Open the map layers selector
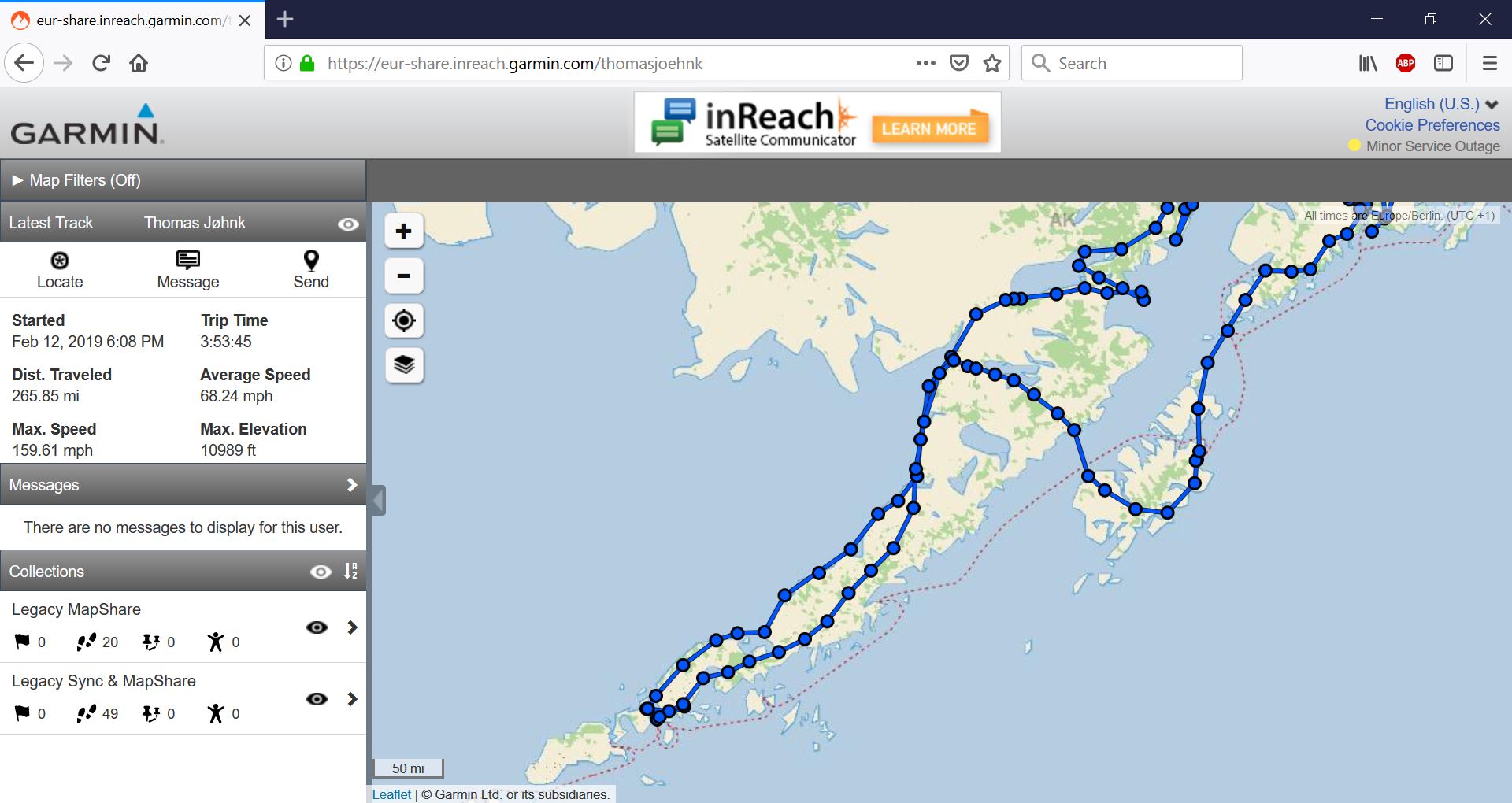 [404, 365]
